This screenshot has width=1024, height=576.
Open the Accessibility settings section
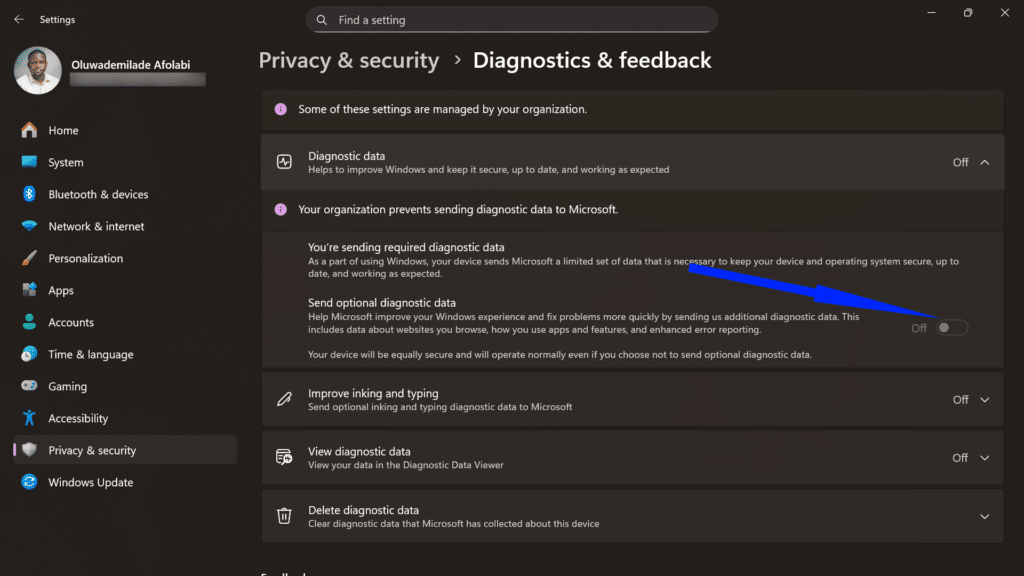point(79,418)
